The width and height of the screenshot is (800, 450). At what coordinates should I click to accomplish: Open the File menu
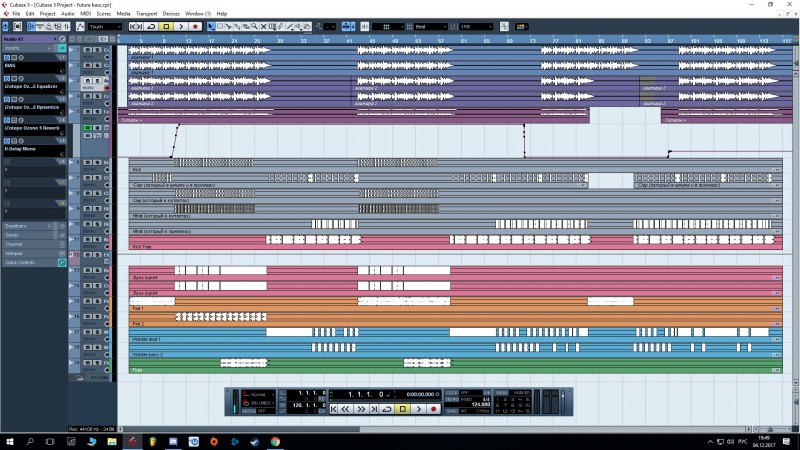(x=16, y=14)
